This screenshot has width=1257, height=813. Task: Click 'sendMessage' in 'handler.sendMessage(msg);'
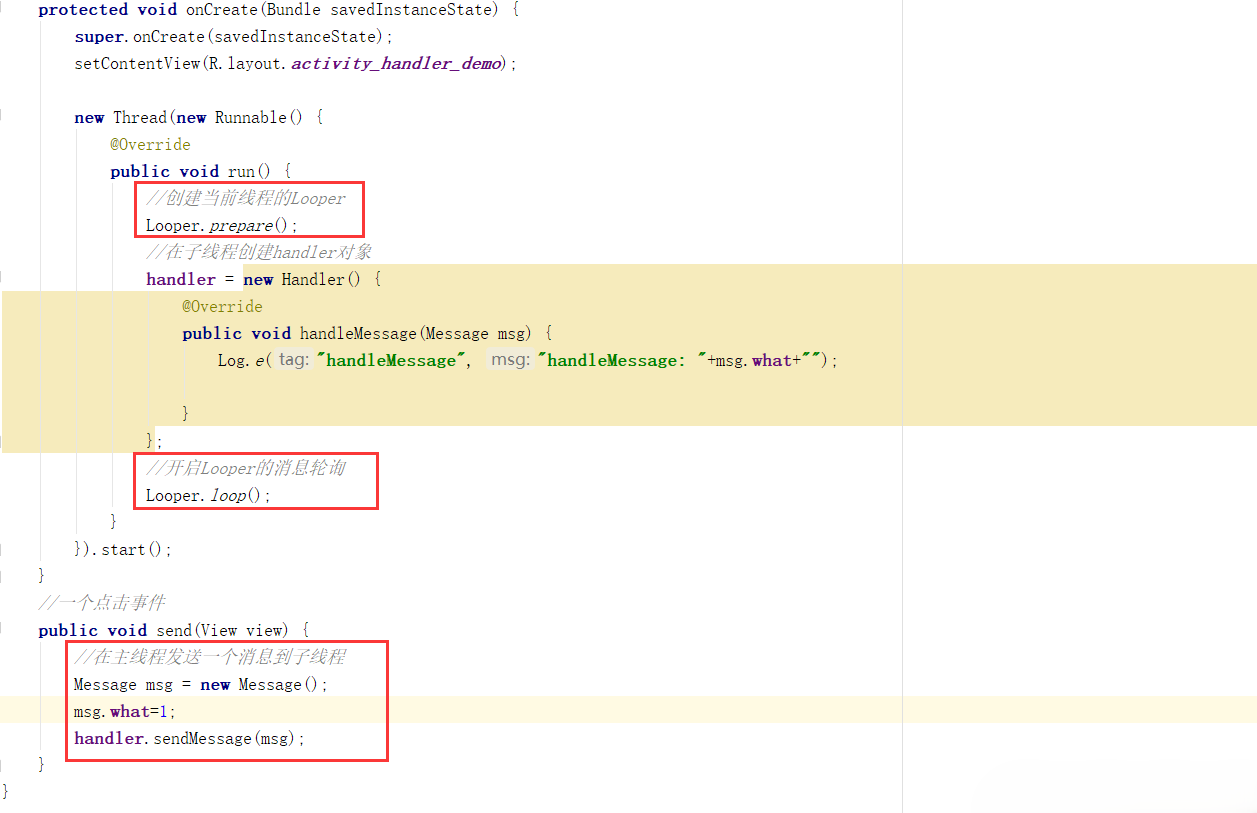click(x=202, y=738)
